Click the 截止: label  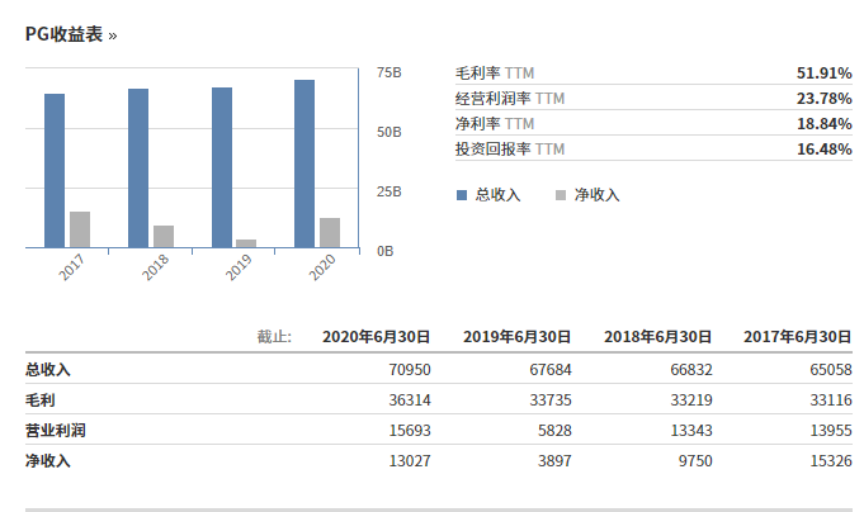(x=274, y=337)
